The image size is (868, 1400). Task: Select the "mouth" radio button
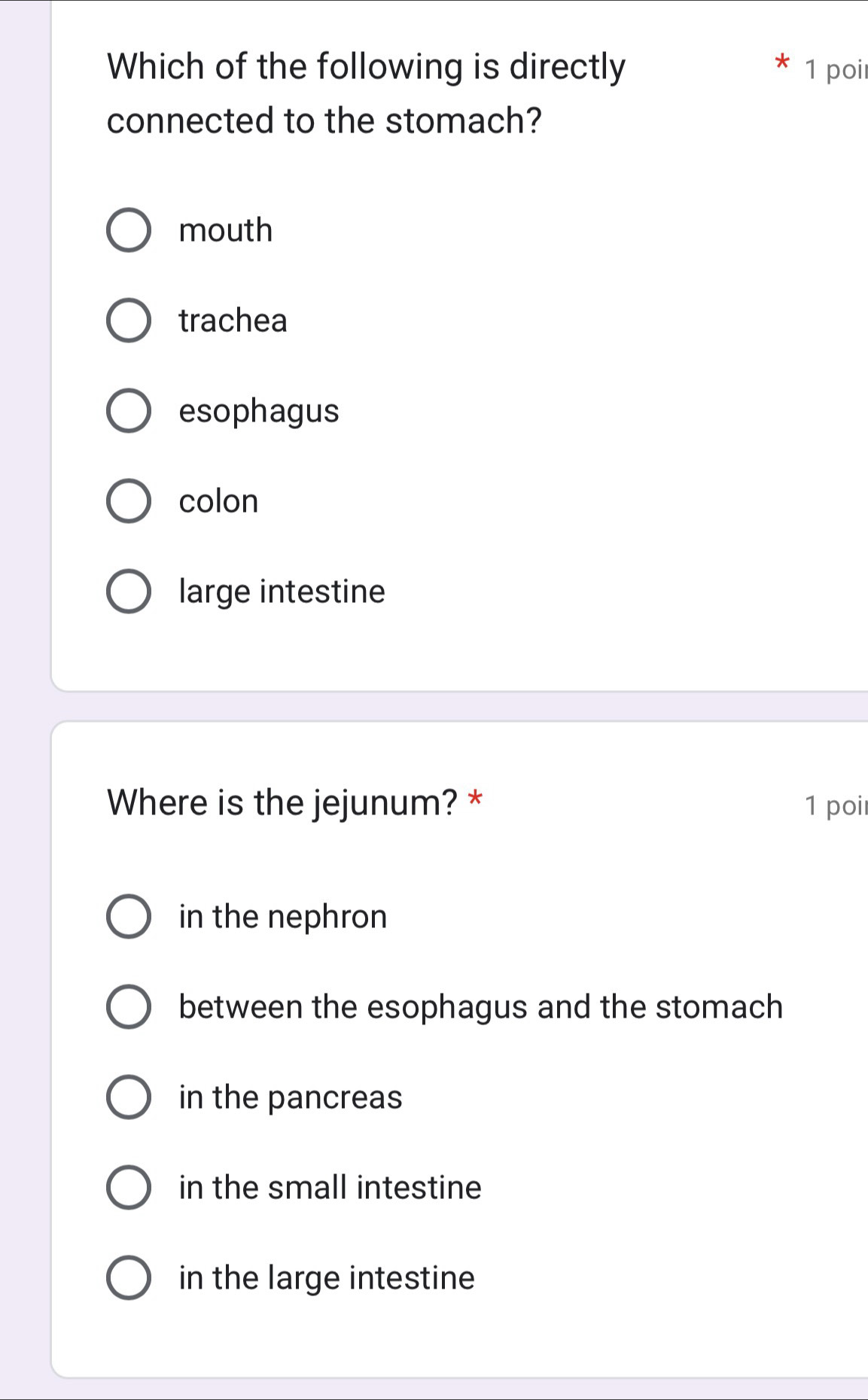coord(129,230)
